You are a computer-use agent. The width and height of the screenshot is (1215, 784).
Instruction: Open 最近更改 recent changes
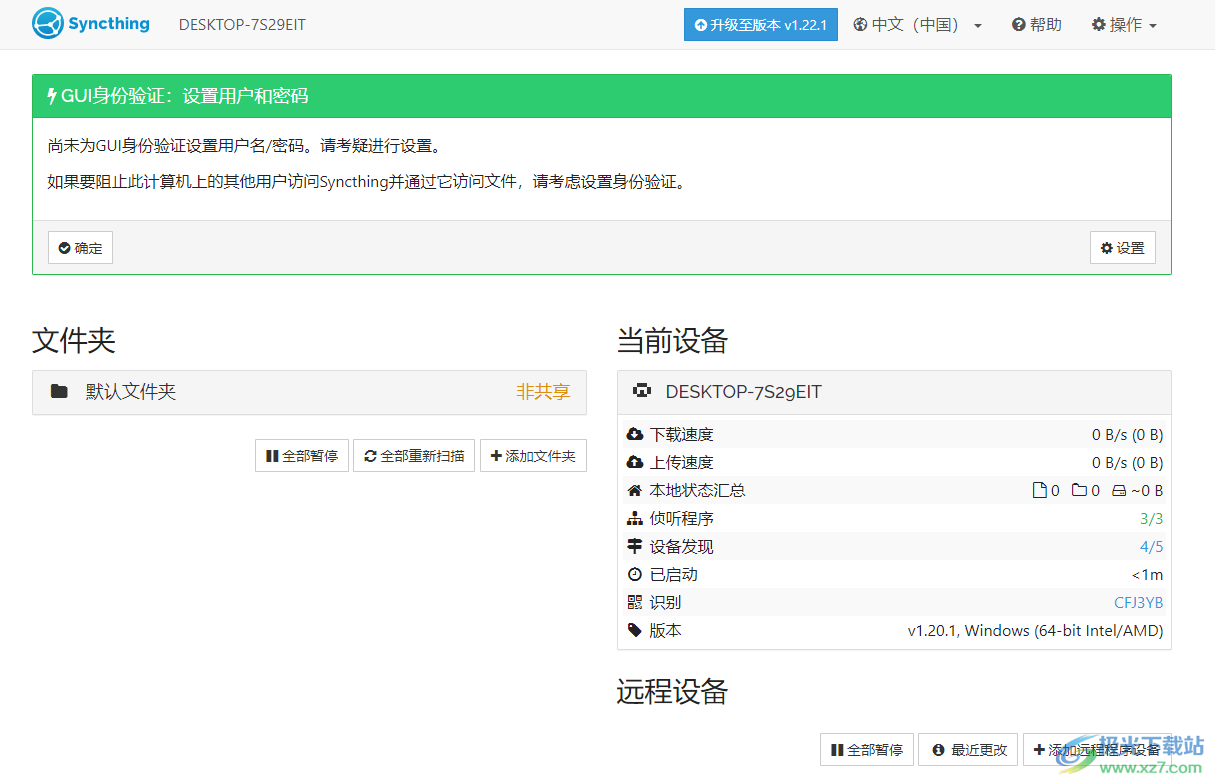point(968,750)
